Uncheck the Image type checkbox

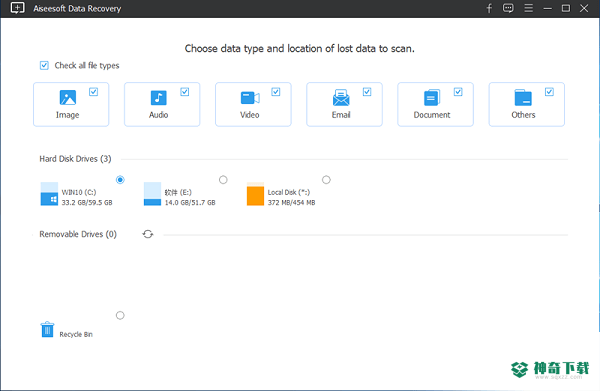(93, 92)
